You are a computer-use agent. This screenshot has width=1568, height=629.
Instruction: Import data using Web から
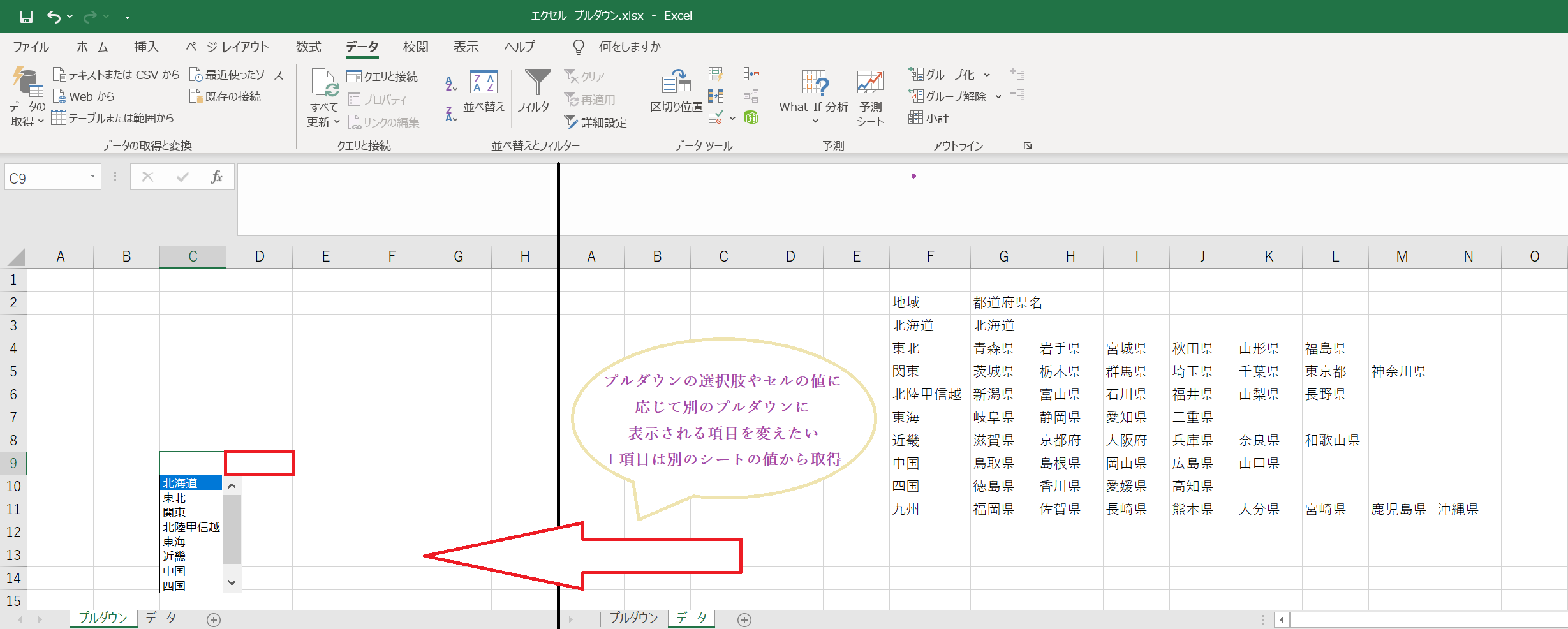(x=83, y=96)
